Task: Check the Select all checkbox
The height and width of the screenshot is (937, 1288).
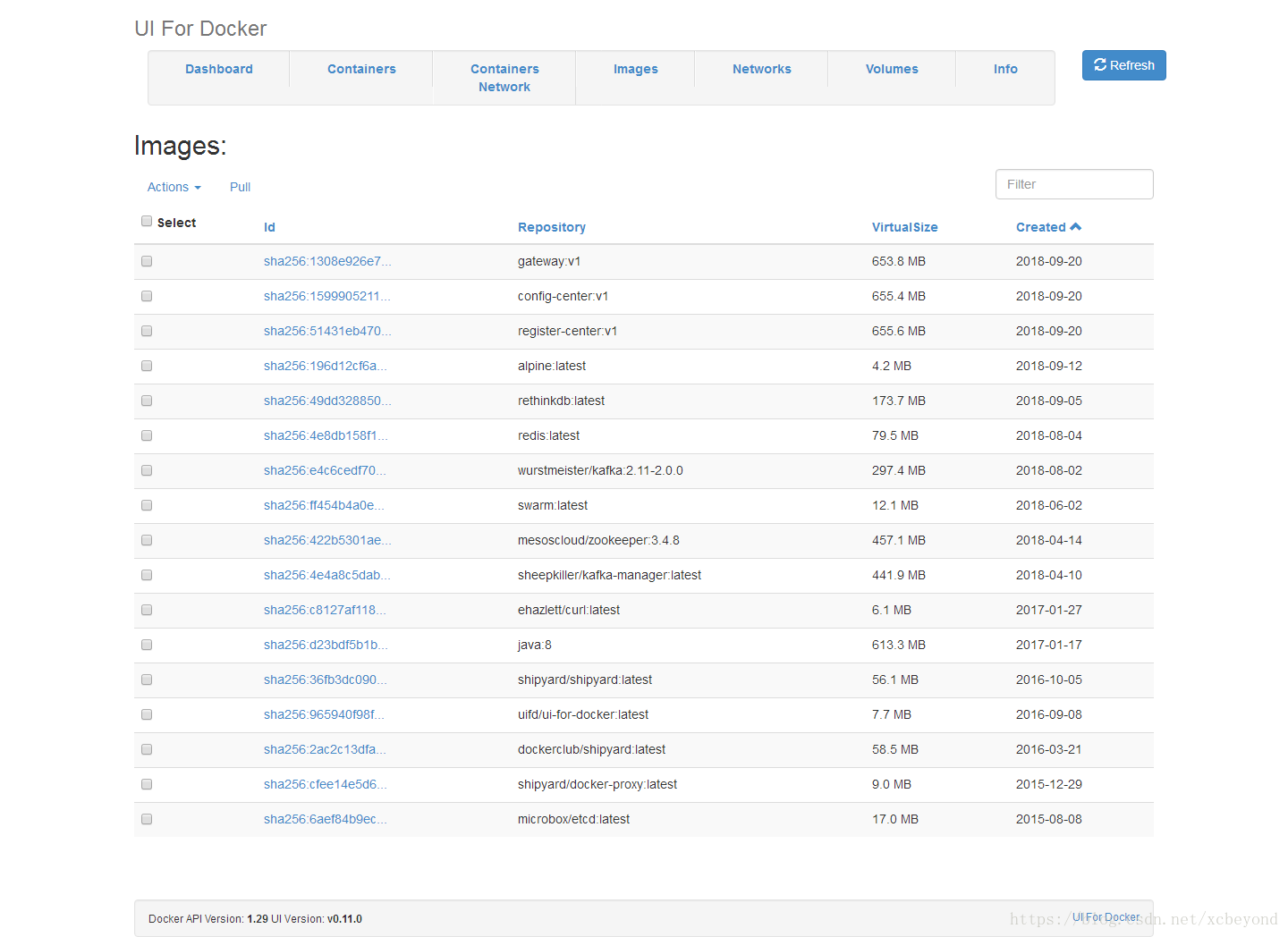Action: coord(147,220)
